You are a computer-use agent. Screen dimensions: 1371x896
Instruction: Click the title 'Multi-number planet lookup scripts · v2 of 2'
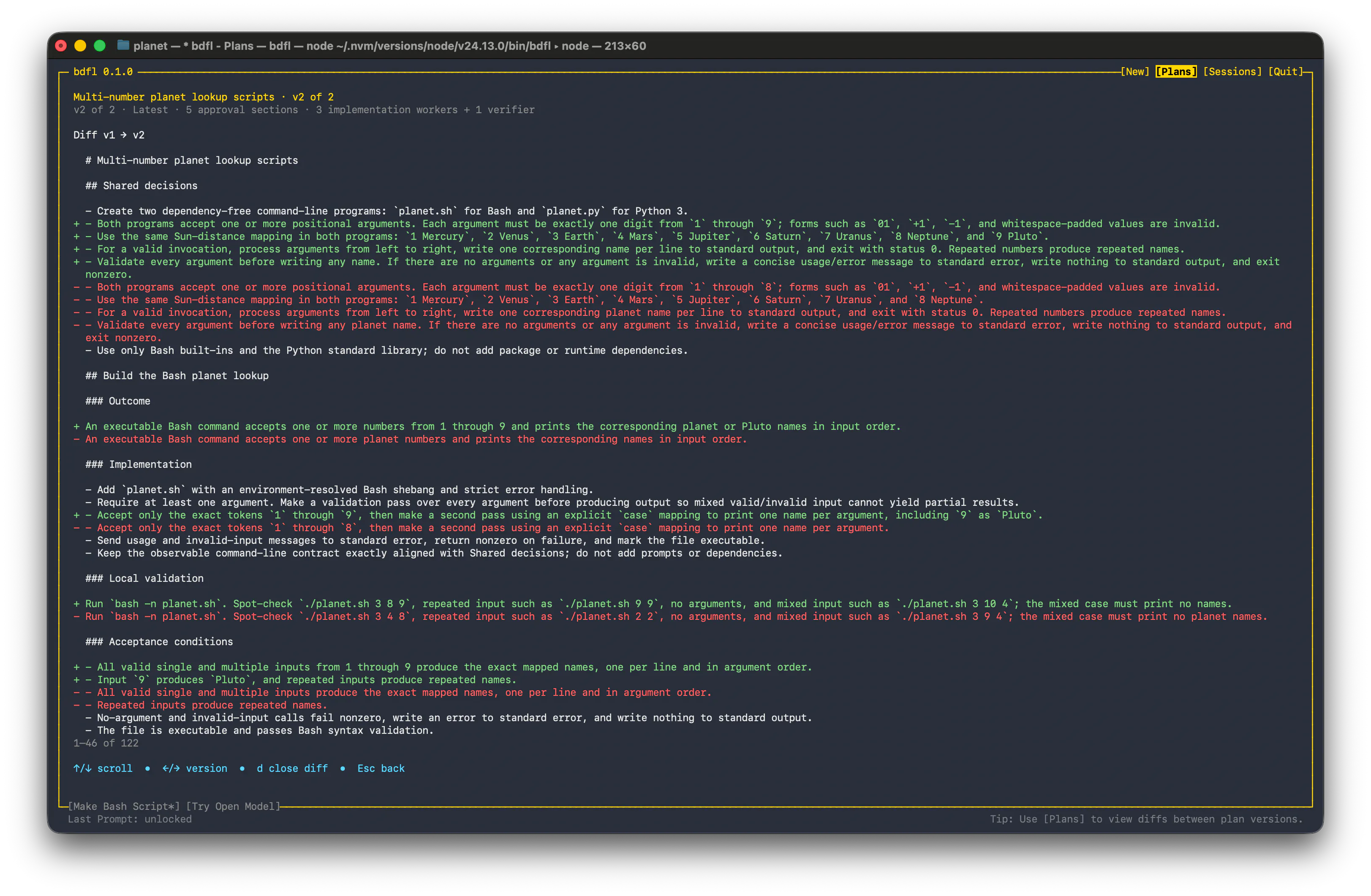point(203,97)
